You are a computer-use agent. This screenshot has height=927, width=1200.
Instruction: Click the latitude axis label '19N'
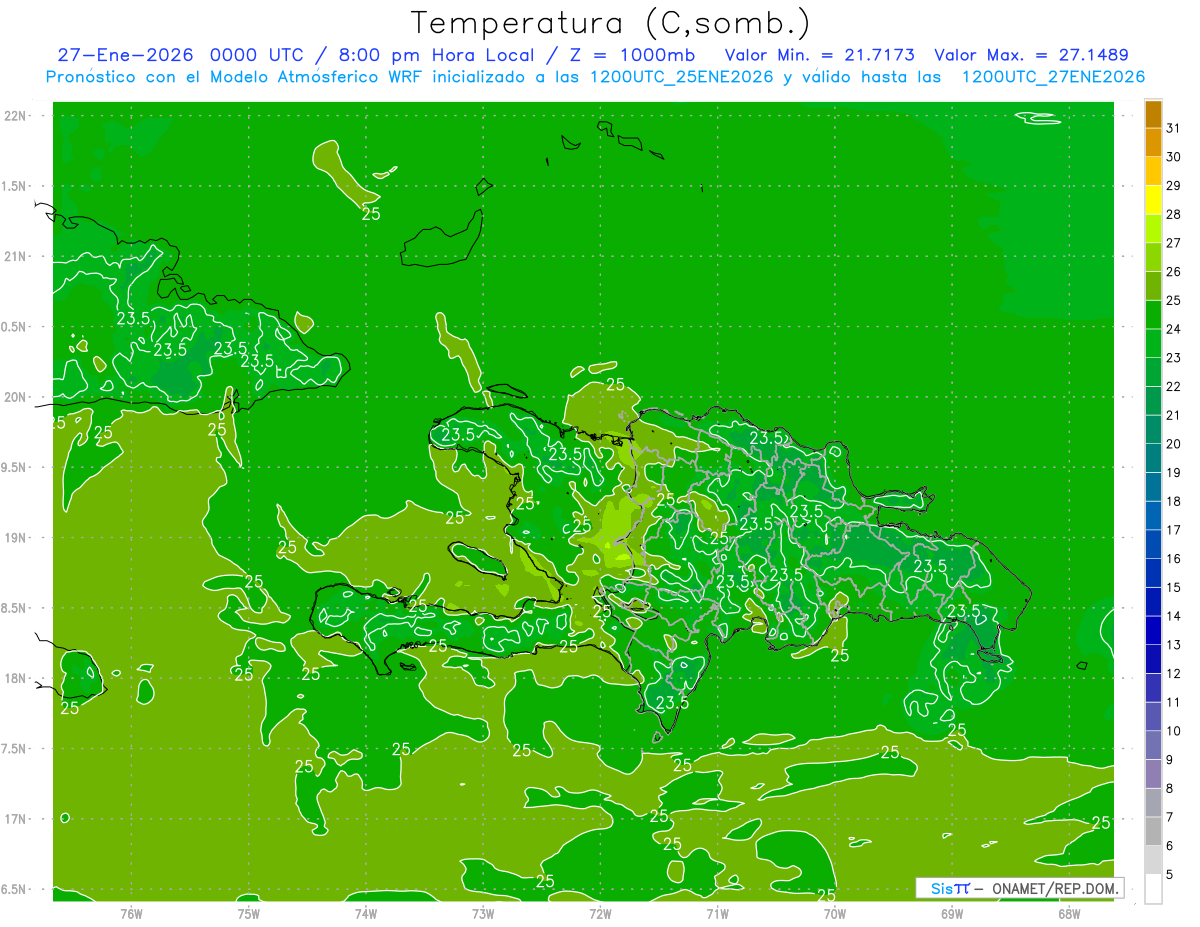[x=16, y=538]
